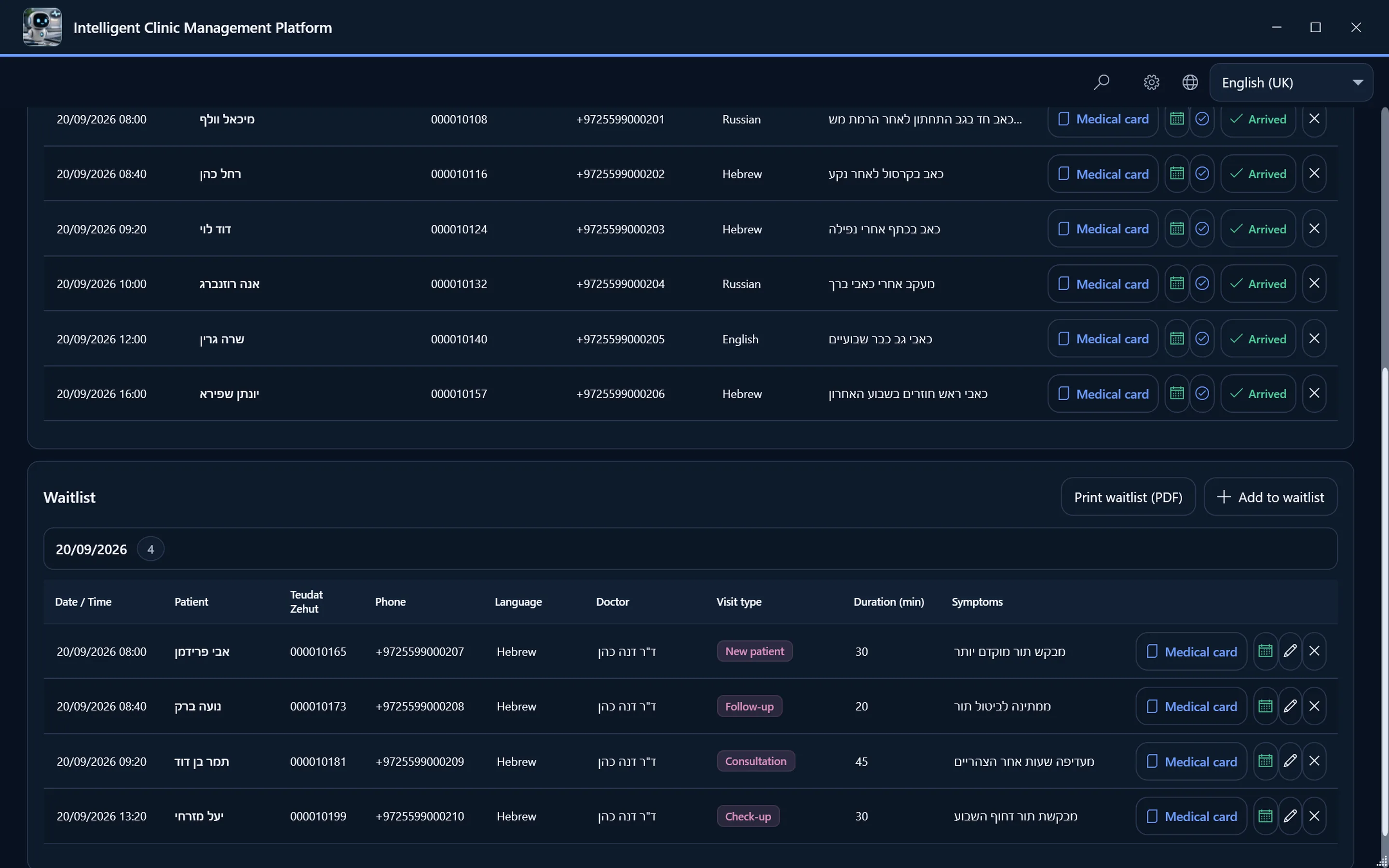Open Medical card for patient 000010140
This screenshot has height=868, width=1389.
click(x=1103, y=339)
